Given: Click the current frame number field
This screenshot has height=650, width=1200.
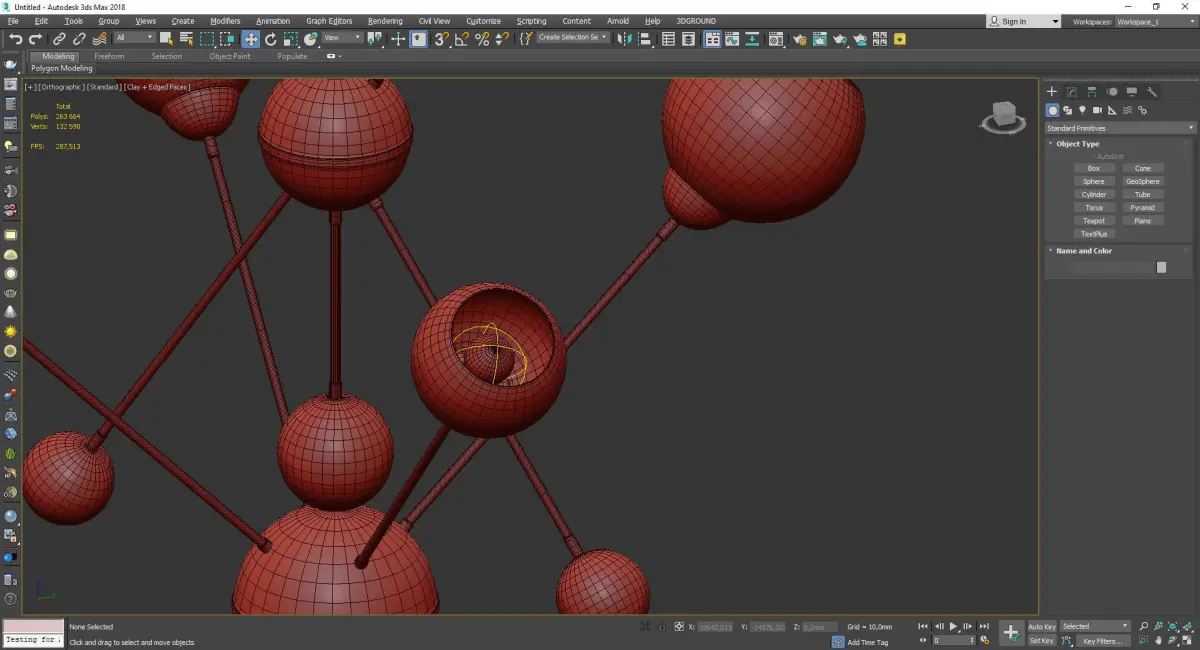Looking at the screenshot, I should (x=952, y=640).
